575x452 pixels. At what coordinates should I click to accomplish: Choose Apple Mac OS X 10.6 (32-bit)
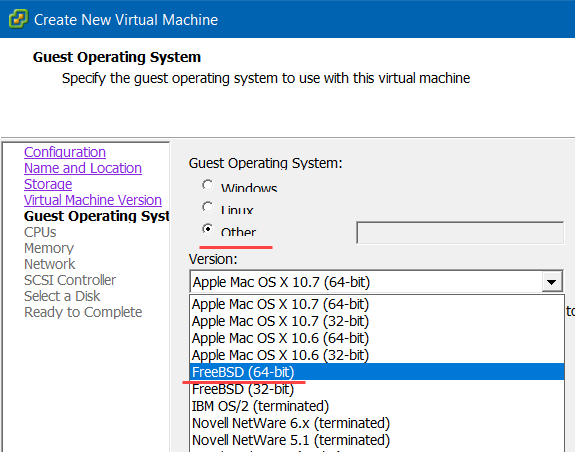coord(377,355)
